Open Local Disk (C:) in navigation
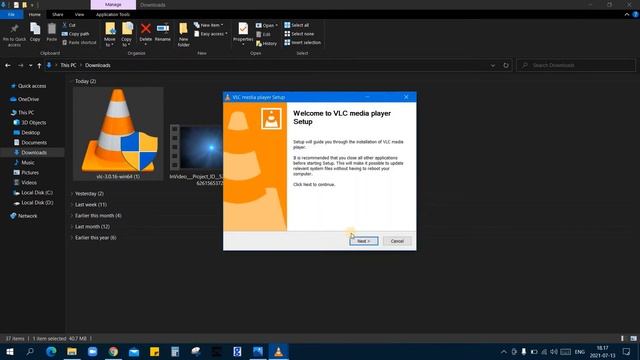The image size is (640, 360). (x=37, y=193)
